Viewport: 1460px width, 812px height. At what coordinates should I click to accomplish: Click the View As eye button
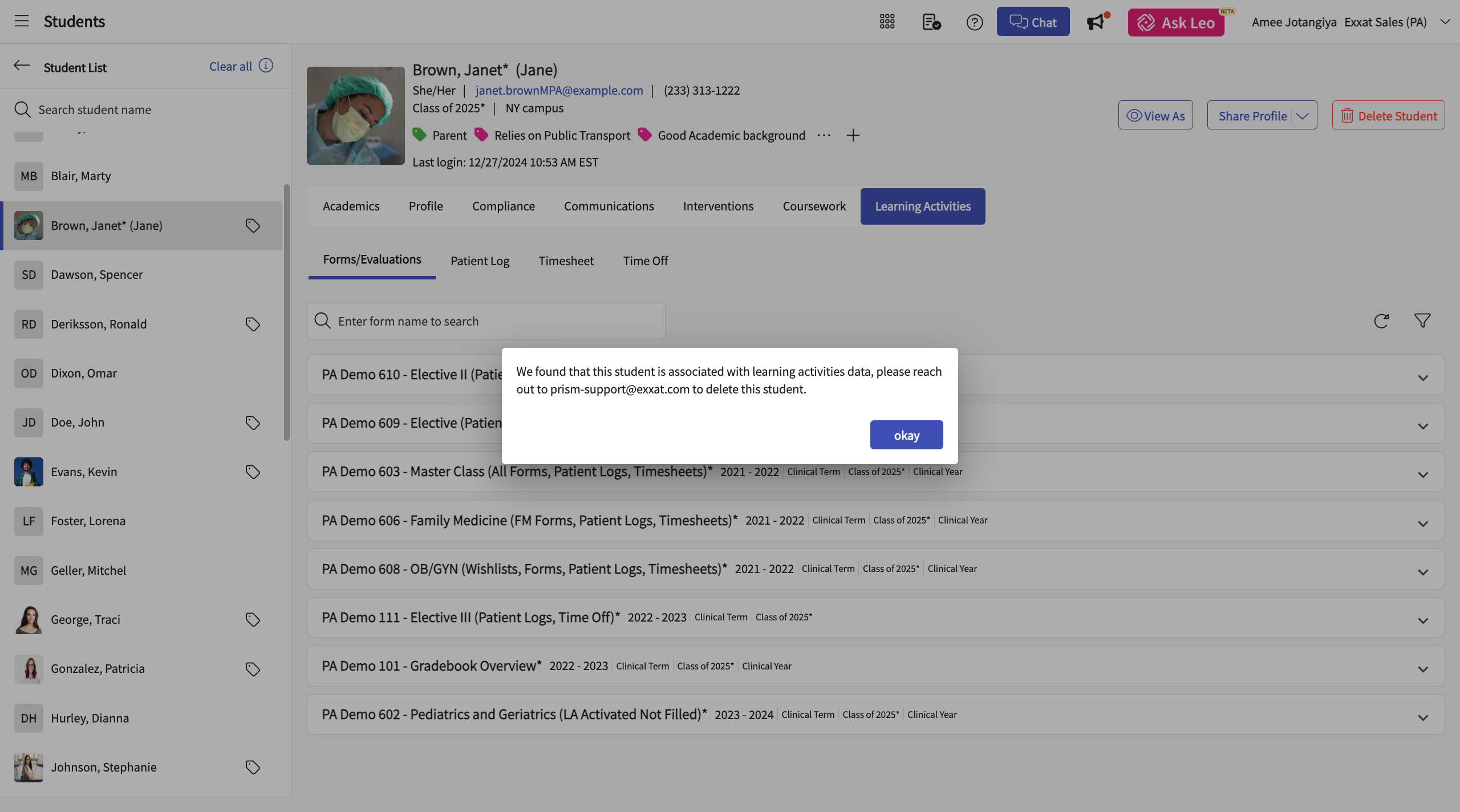click(1155, 116)
